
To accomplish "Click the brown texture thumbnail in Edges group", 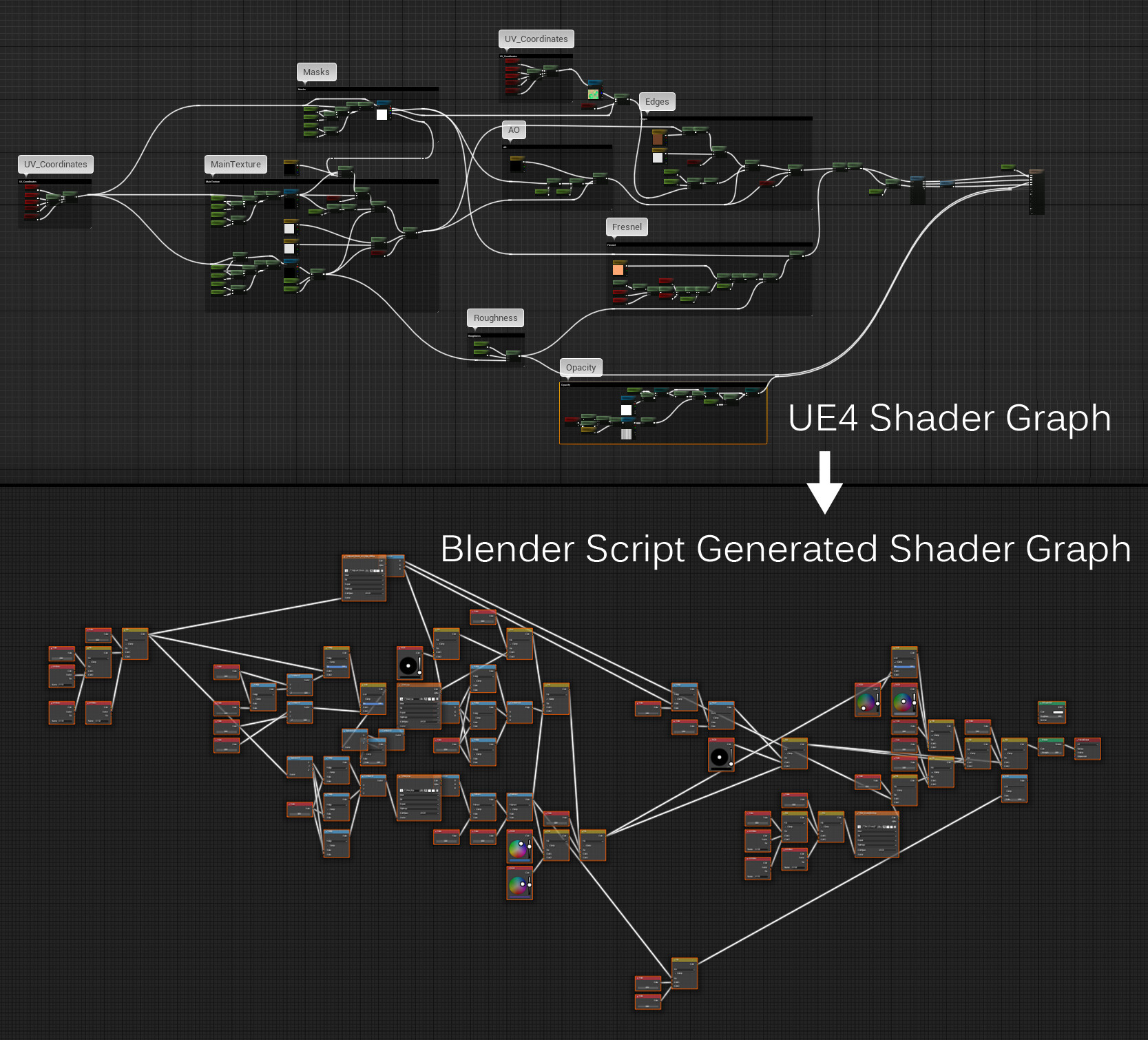I will [x=658, y=138].
